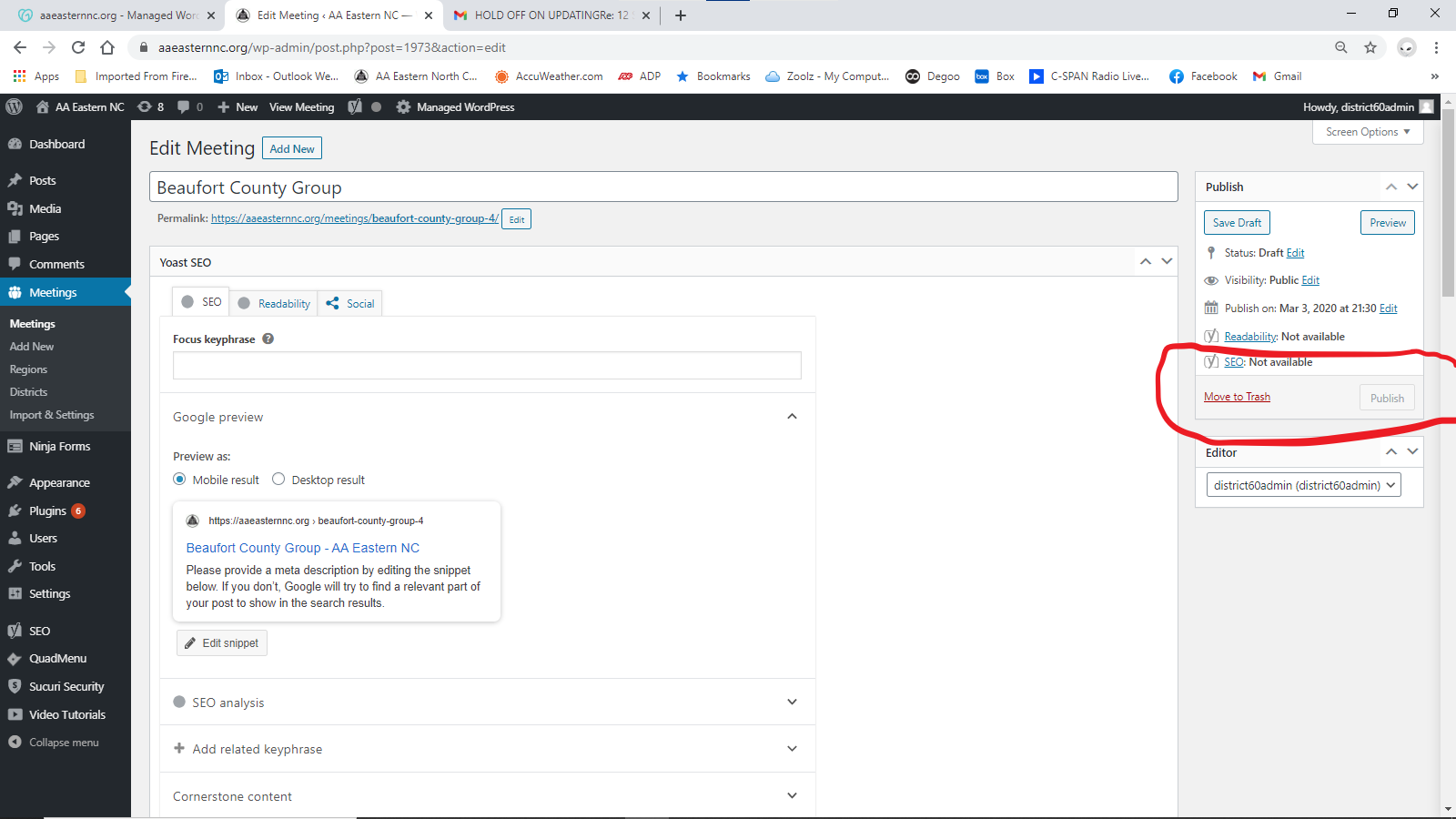The height and width of the screenshot is (819, 1456).
Task: Open the Media library from the sidebar
Action: click(x=44, y=207)
